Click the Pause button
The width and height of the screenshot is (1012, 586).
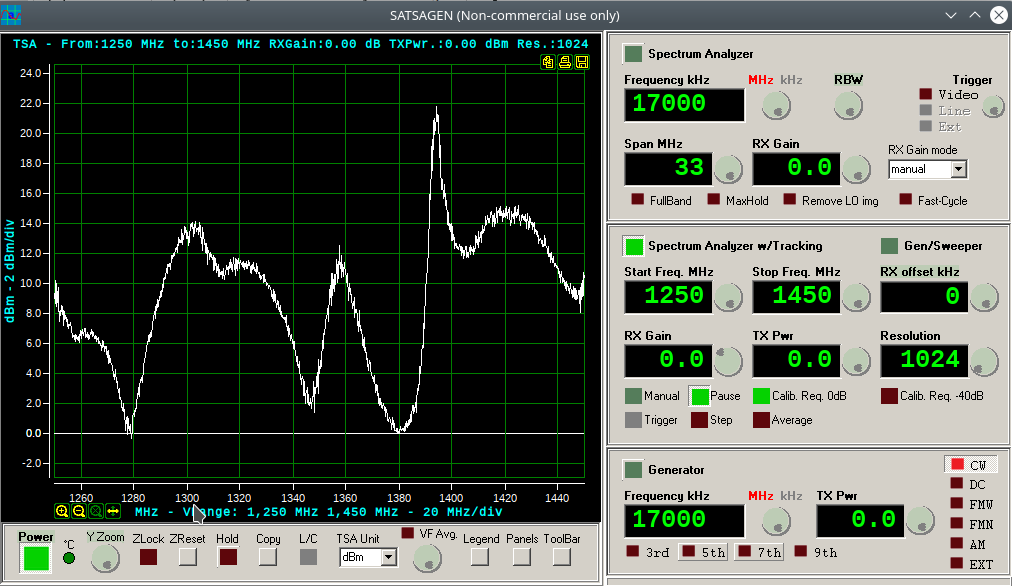coord(699,396)
